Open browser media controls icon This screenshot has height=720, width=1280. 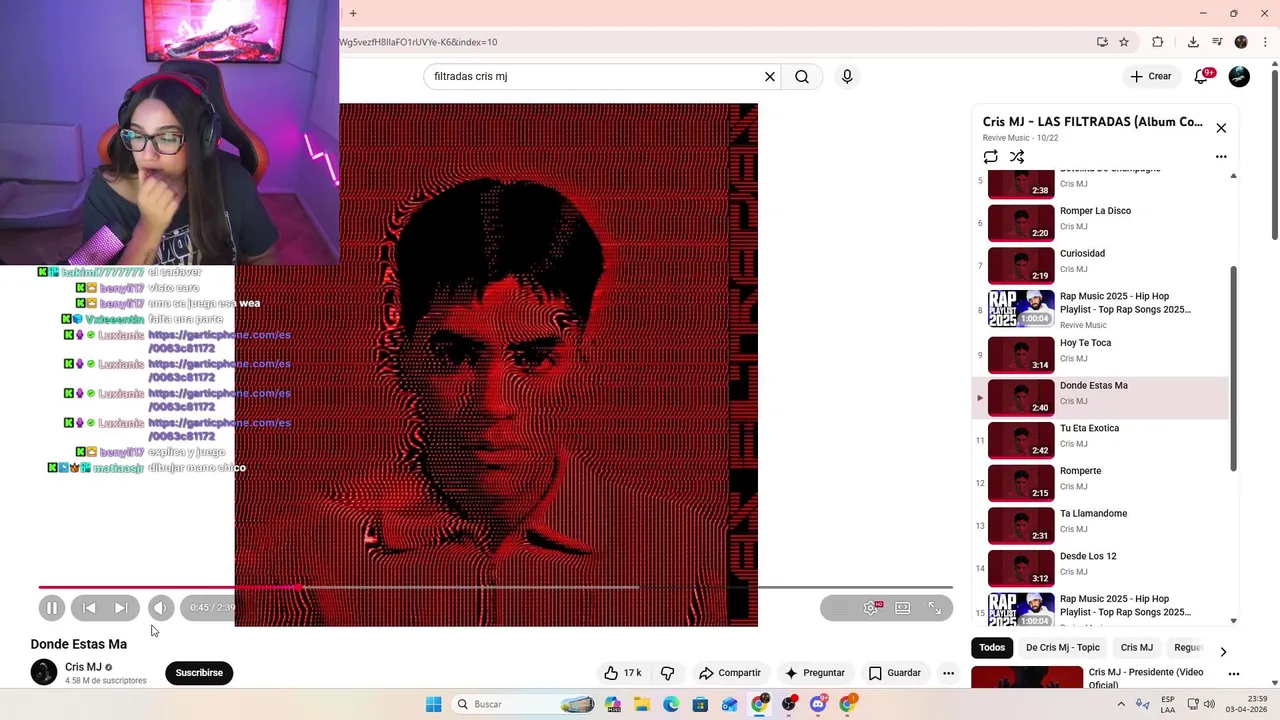[1217, 42]
